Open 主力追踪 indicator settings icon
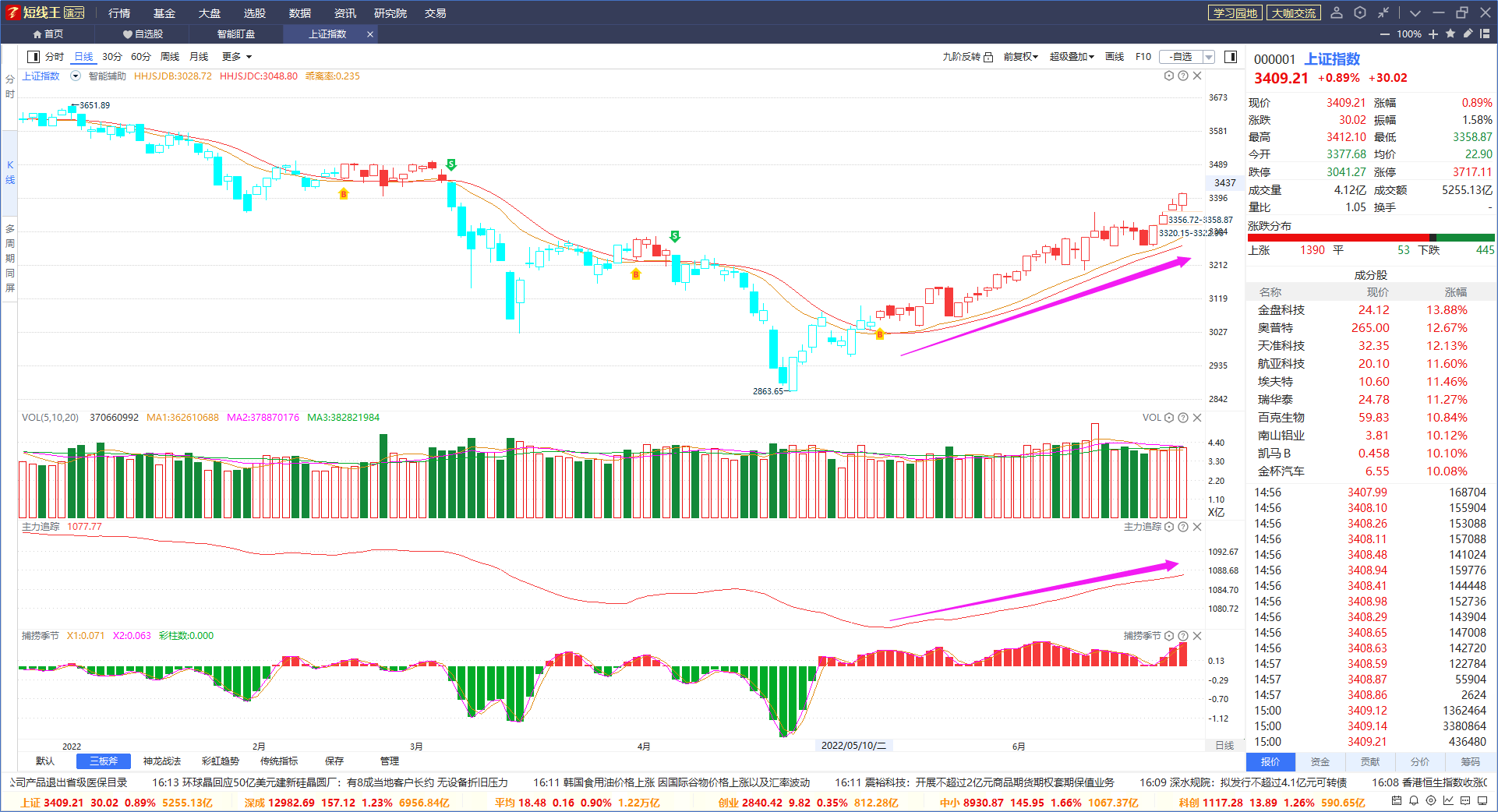This screenshot has height=812, width=1498. coord(1169,527)
